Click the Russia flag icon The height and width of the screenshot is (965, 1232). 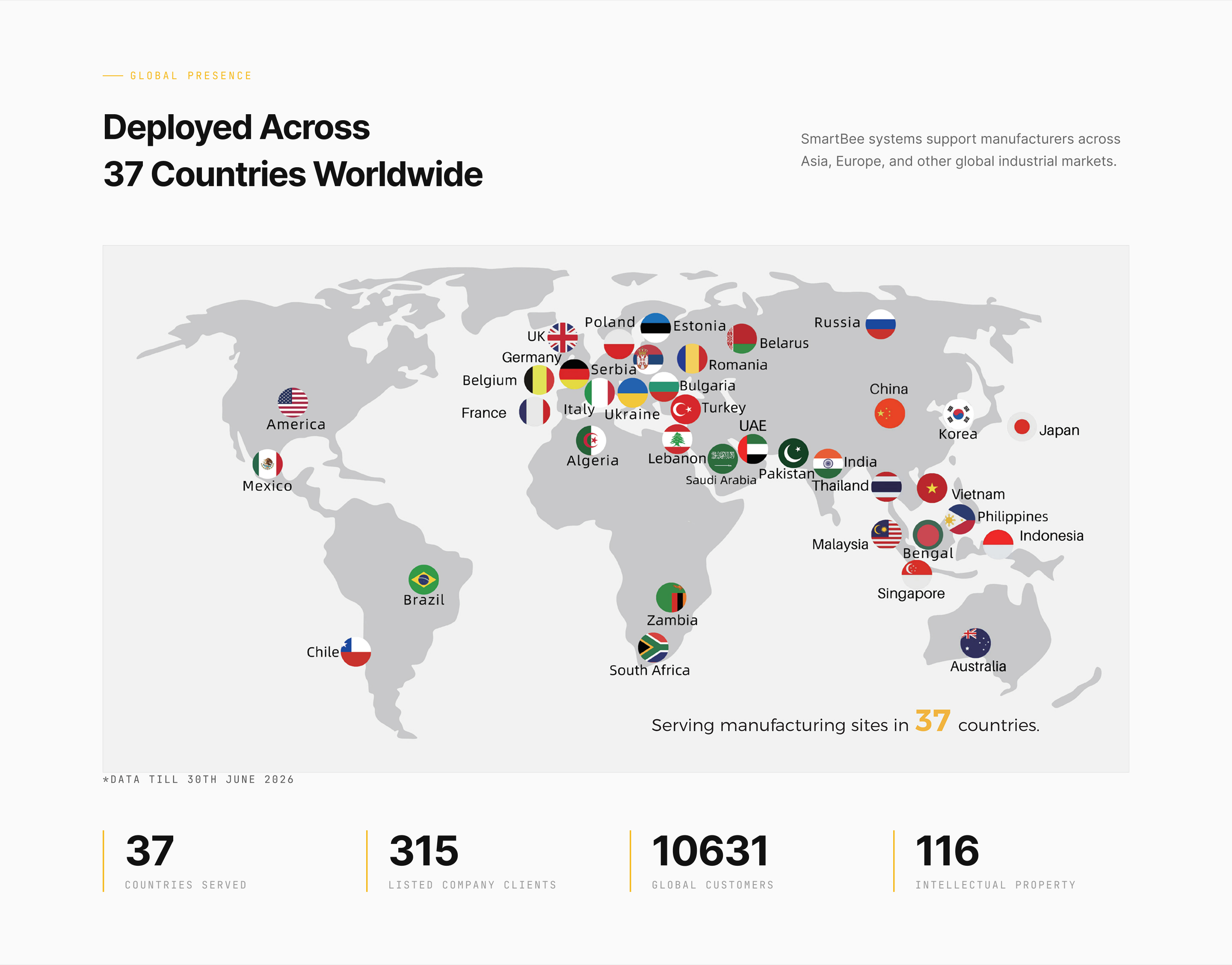880,324
